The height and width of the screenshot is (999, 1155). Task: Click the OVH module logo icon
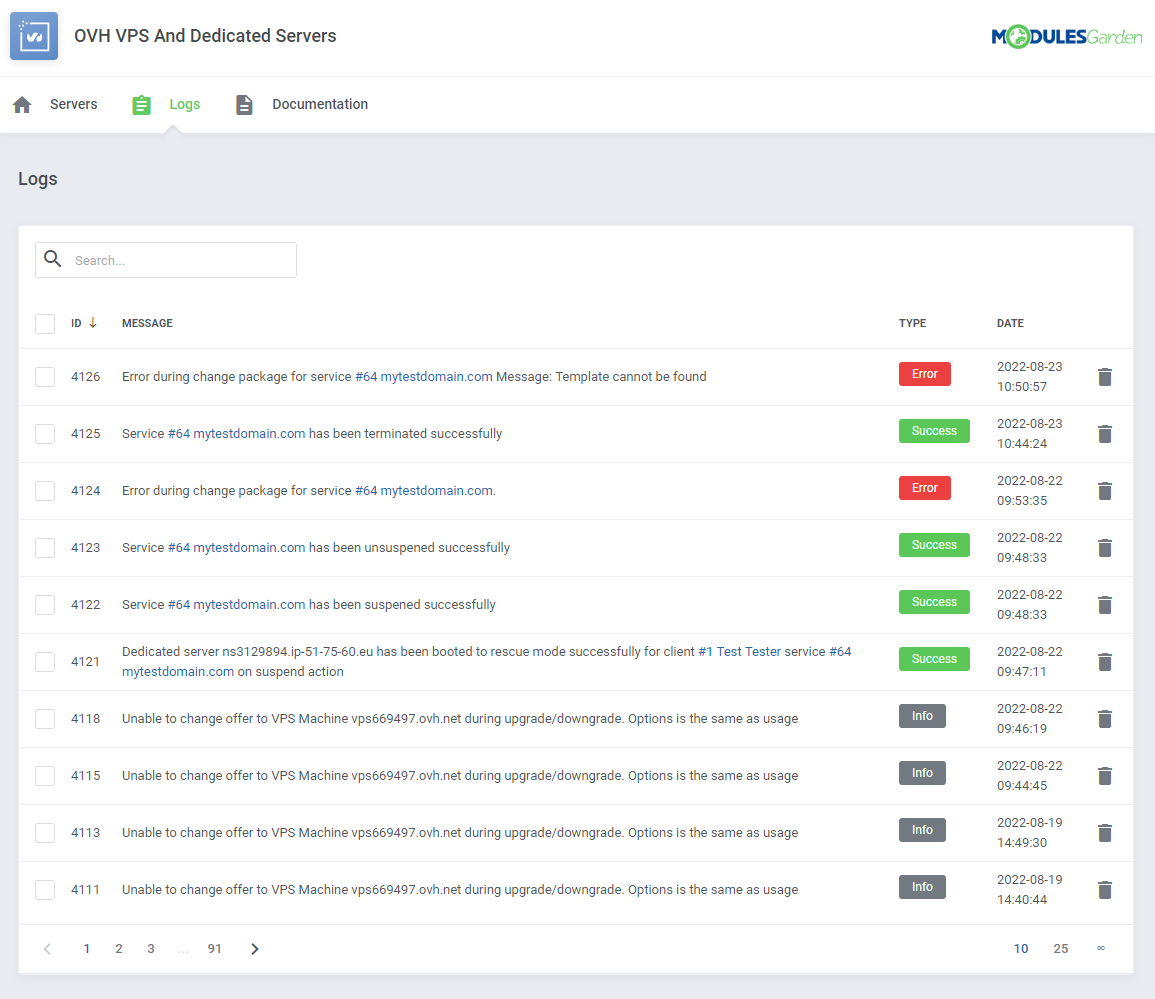point(34,35)
